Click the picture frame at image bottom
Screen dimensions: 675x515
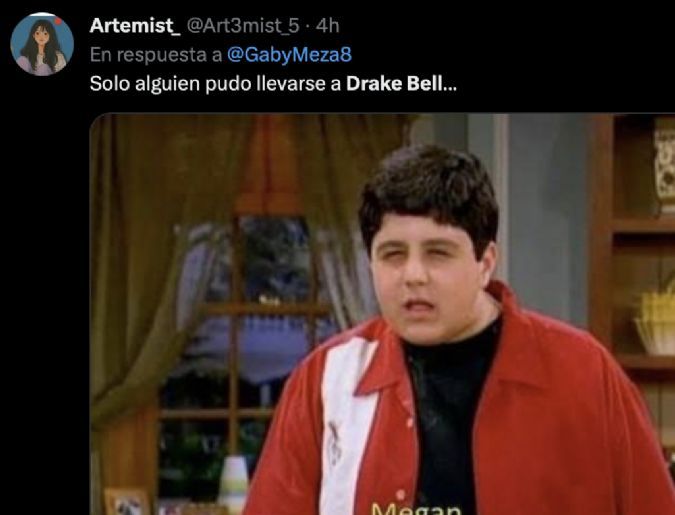point(127,502)
